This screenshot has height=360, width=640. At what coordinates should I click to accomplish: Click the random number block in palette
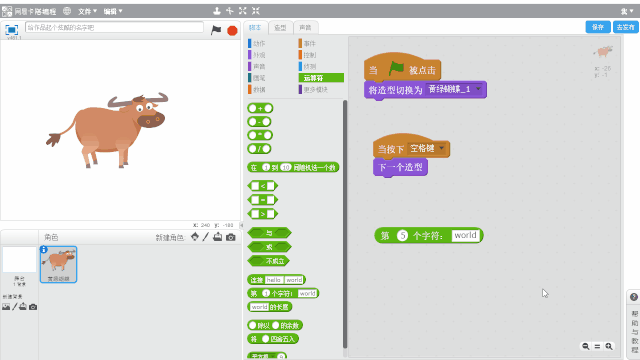tap(293, 167)
